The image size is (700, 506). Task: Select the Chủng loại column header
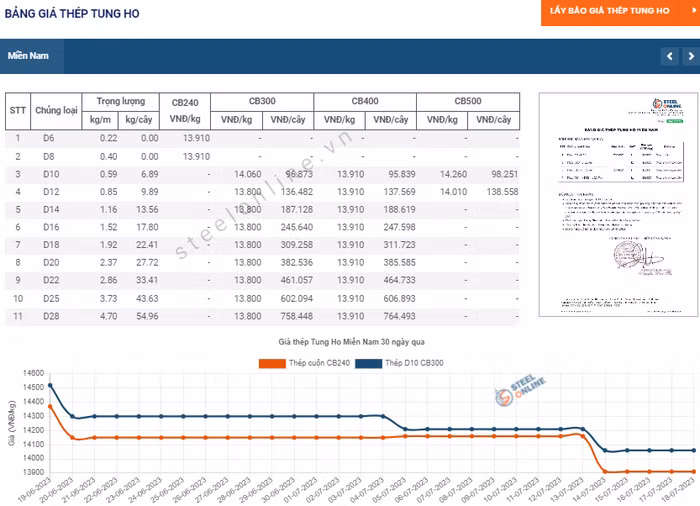56,111
